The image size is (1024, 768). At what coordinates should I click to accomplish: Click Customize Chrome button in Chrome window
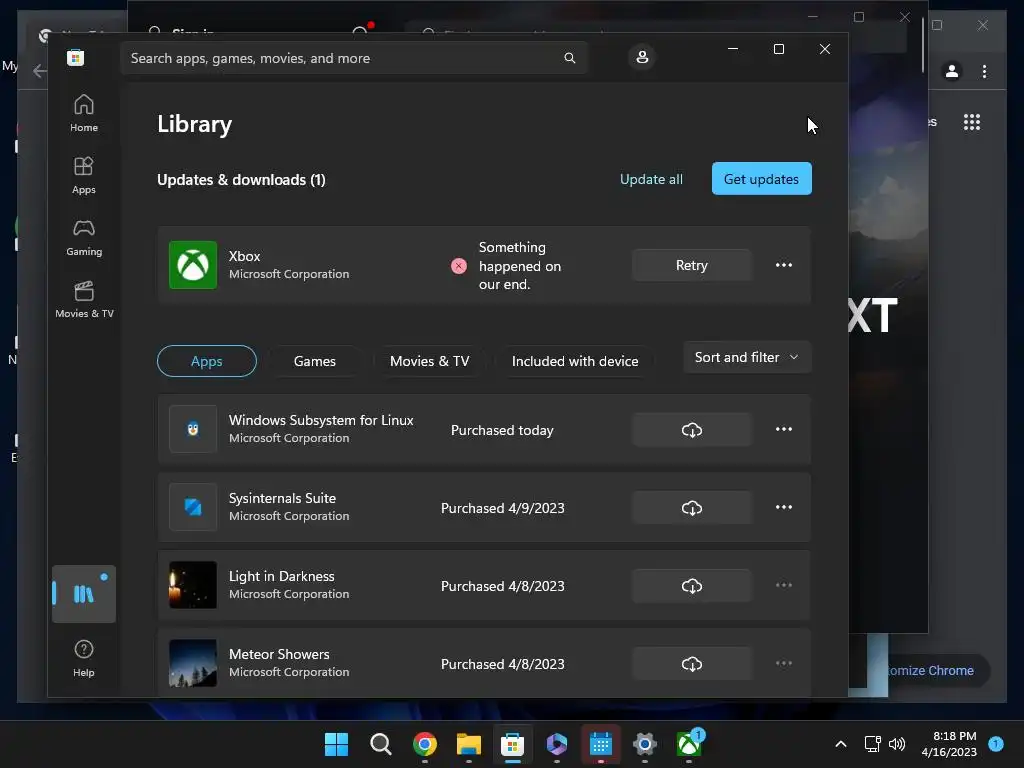[x=932, y=671]
